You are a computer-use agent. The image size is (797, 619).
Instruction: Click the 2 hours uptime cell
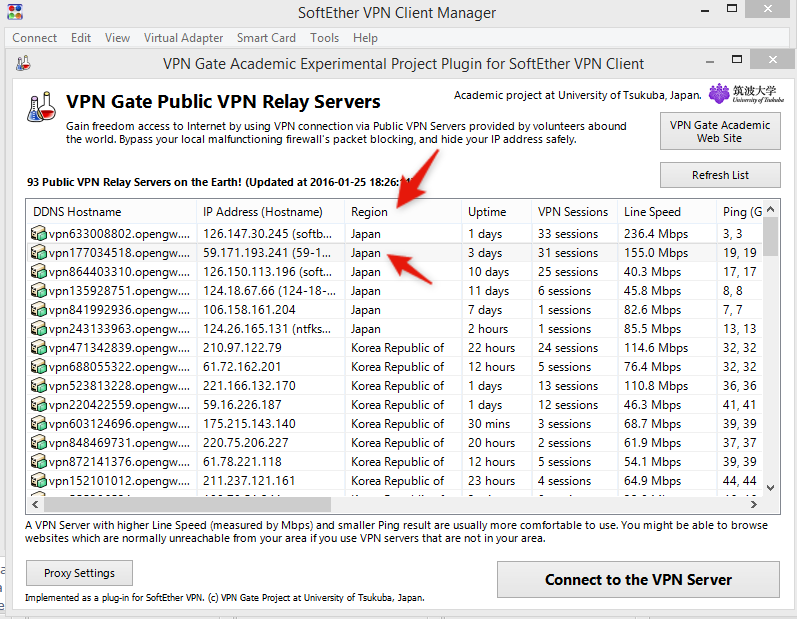(488, 329)
